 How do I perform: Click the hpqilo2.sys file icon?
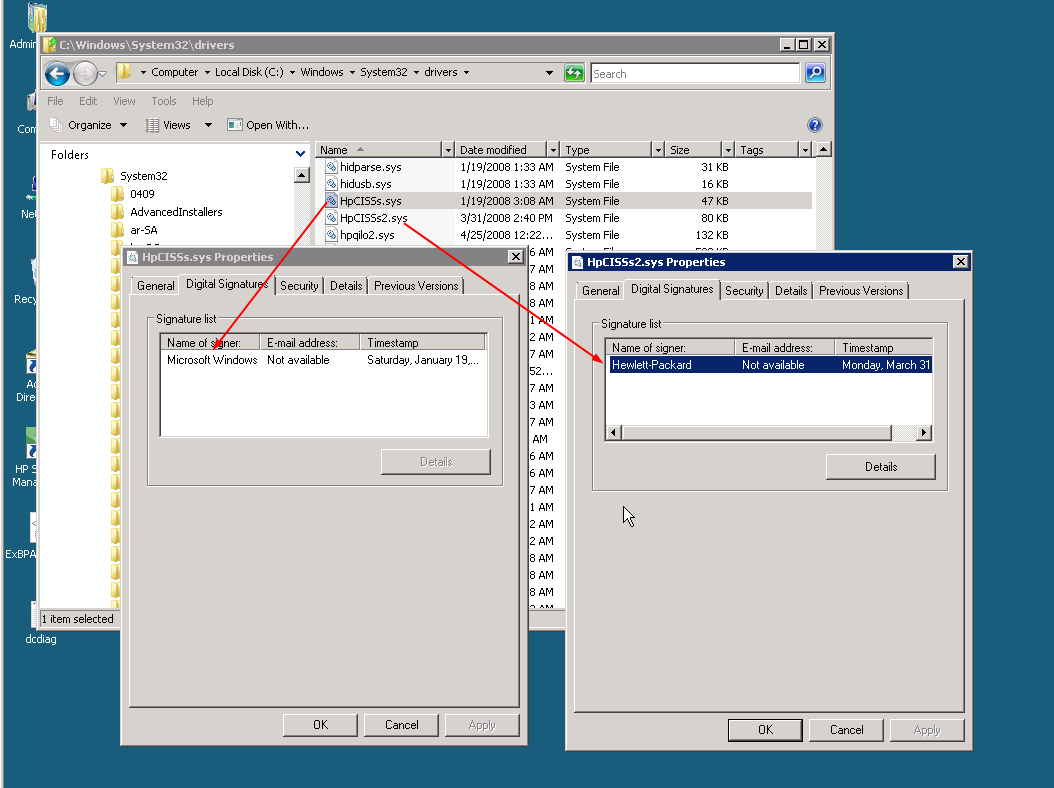[x=331, y=235]
